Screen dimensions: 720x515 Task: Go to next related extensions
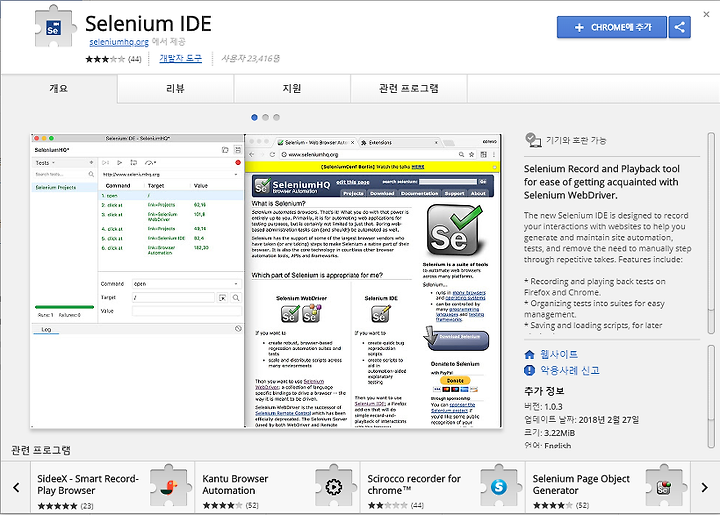704,487
